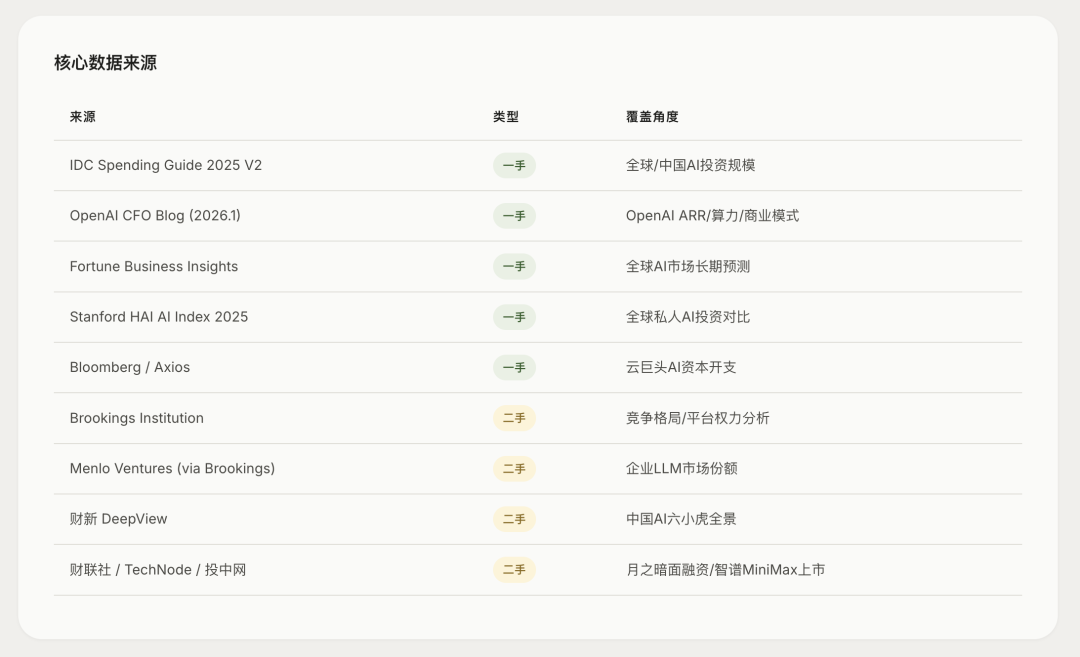This screenshot has width=1080, height=657.
Task: Click the 一手 badge in the Fortune Business Insights row
Action: tap(514, 267)
